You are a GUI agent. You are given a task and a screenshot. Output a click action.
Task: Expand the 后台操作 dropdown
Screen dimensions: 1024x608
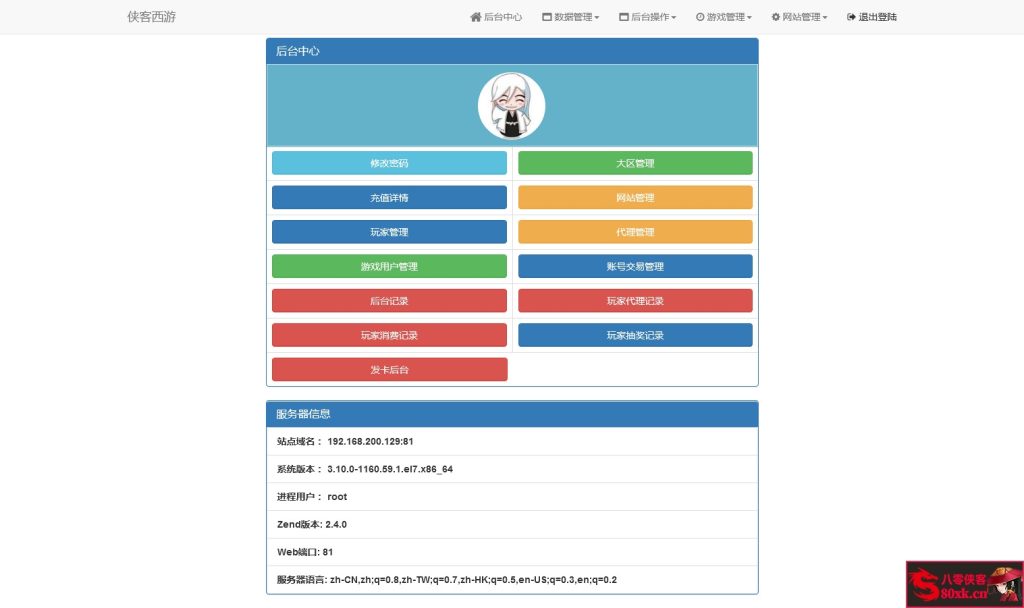coord(648,17)
